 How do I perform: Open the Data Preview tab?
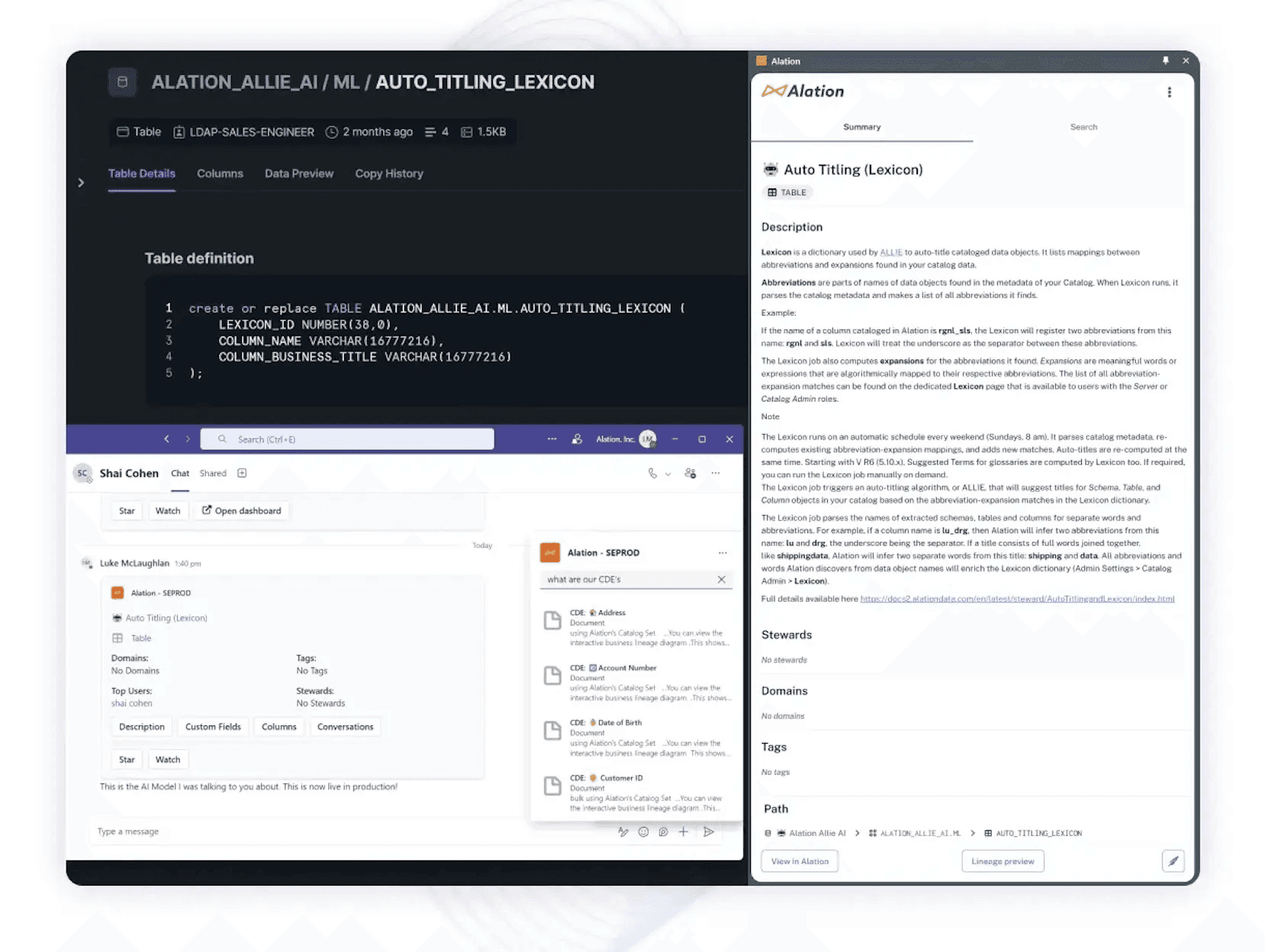299,174
